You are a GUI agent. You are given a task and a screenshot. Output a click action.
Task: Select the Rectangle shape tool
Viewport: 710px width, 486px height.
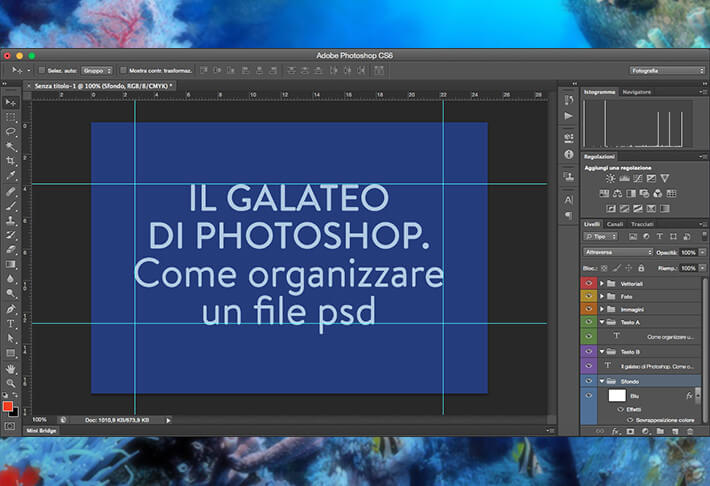[x=11, y=353]
